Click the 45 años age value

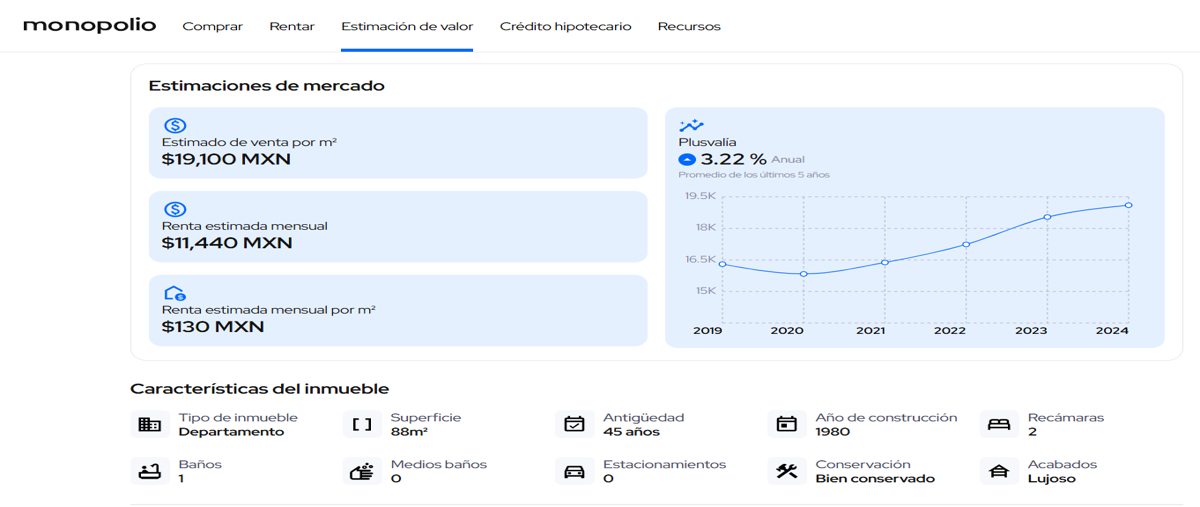coord(631,432)
